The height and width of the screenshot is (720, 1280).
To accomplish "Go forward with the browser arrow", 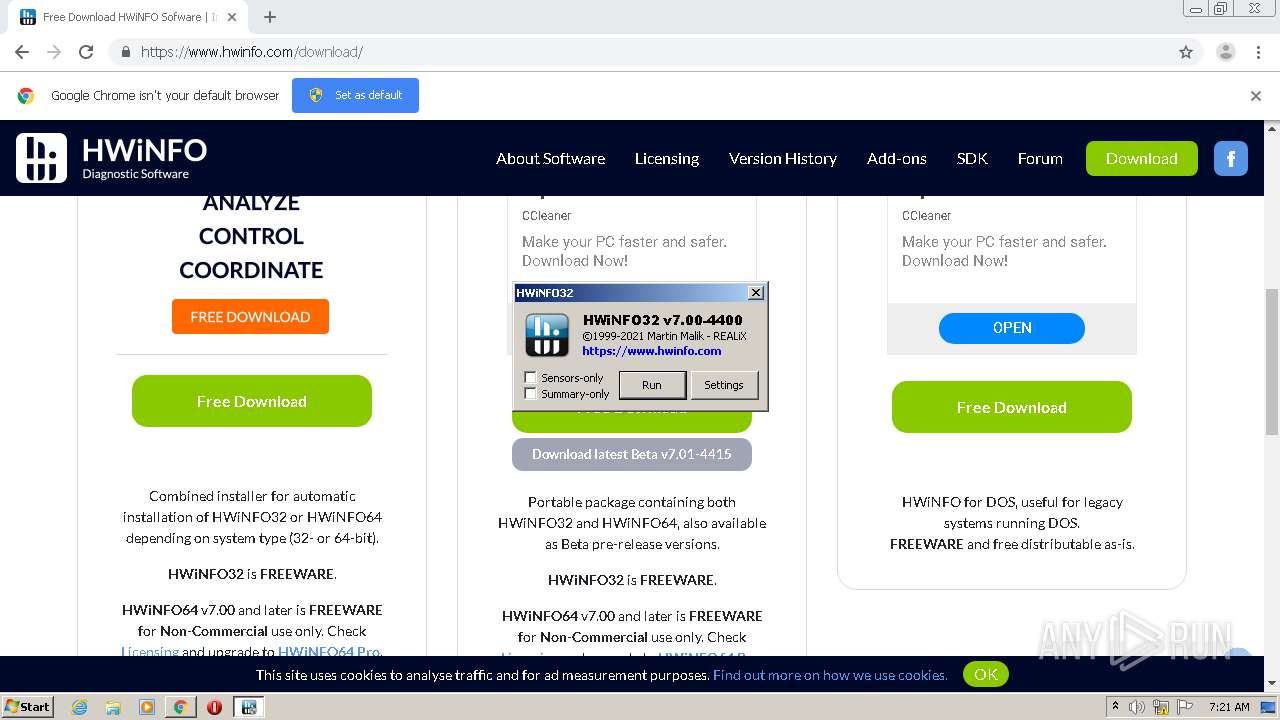I will pyautogui.click(x=54, y=52).
